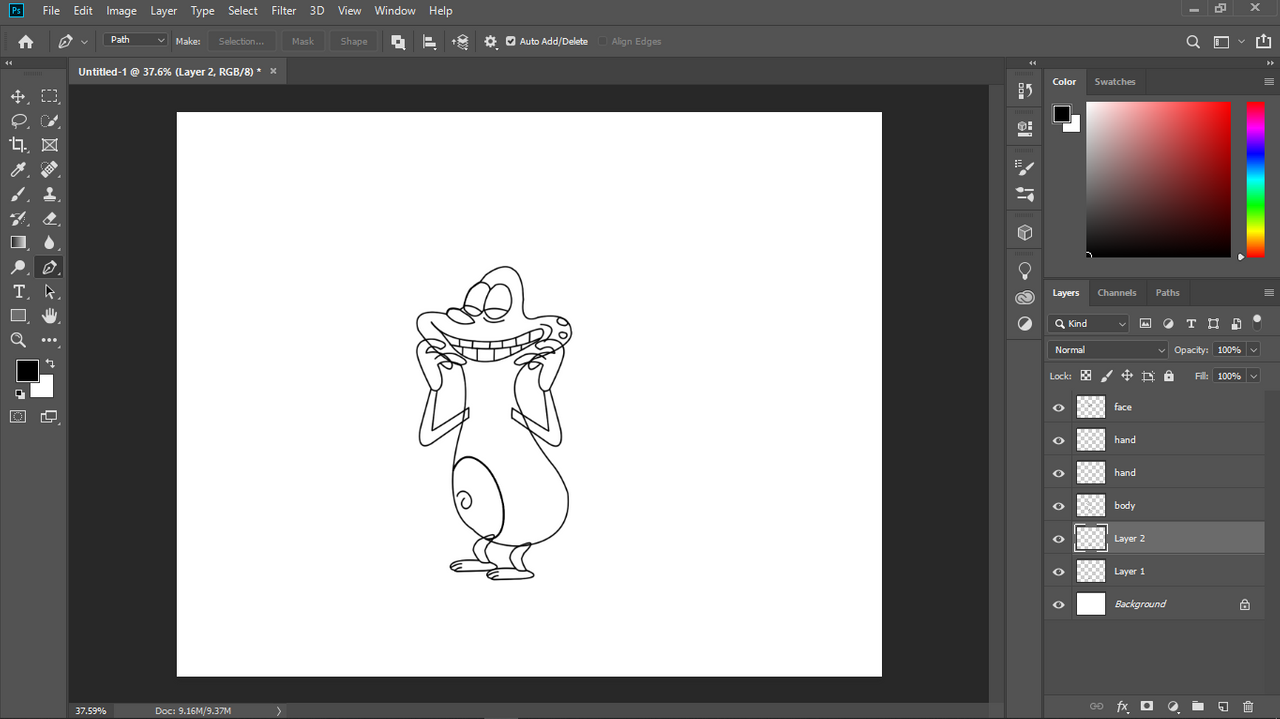The width and height of the screenshot is (1280, 719).
Task: Open the Learn lightbulb panel icon
Action: click(1025, 271)
